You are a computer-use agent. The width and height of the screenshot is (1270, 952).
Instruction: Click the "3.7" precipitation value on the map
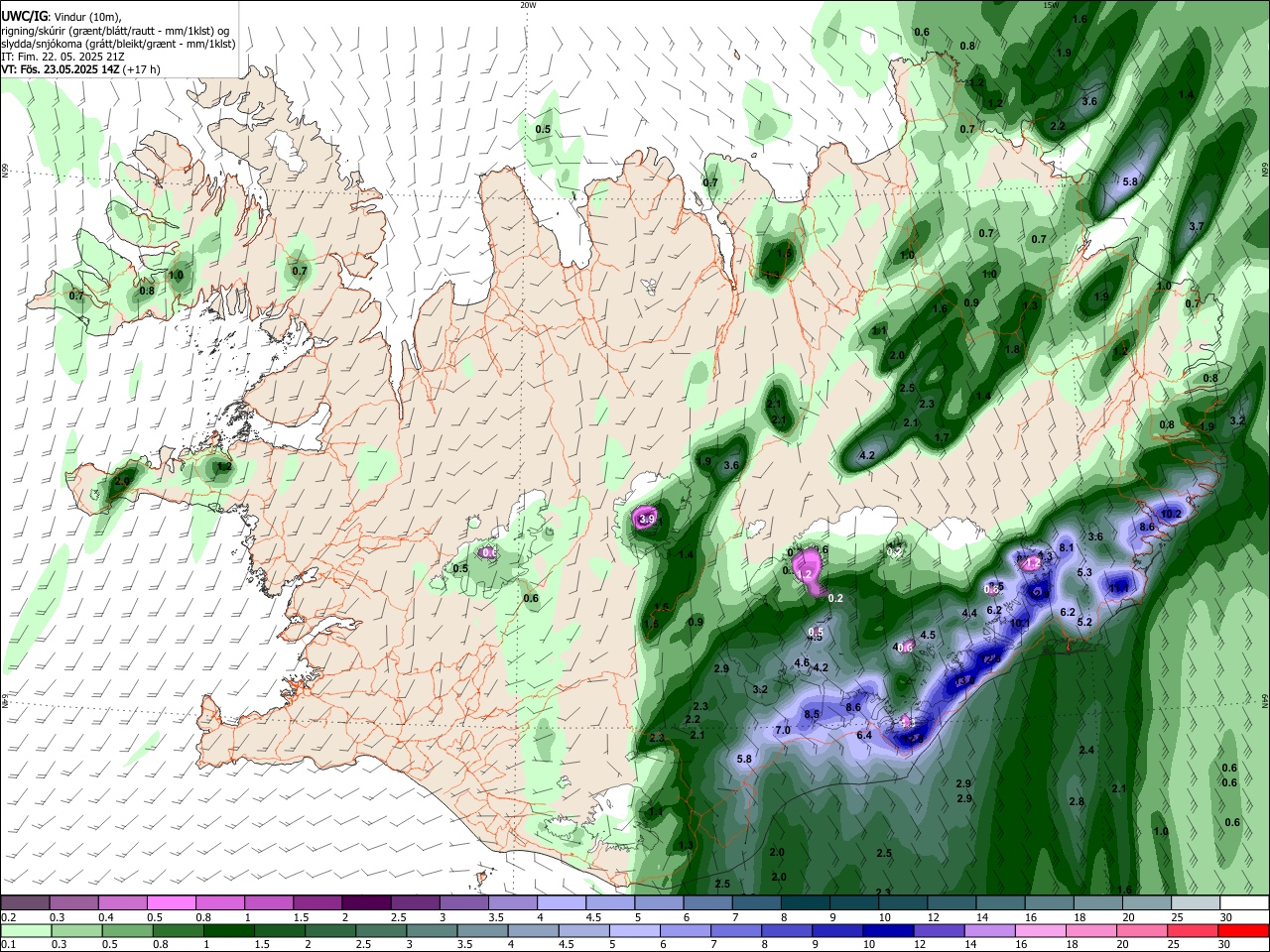[1196, 226]
